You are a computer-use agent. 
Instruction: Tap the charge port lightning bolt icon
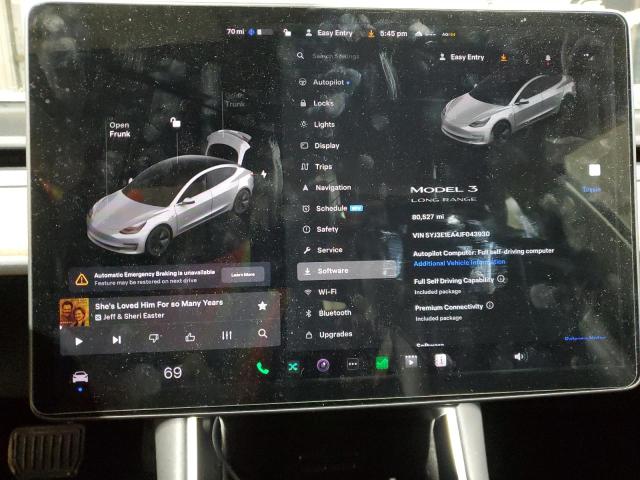tap(264, 174)
